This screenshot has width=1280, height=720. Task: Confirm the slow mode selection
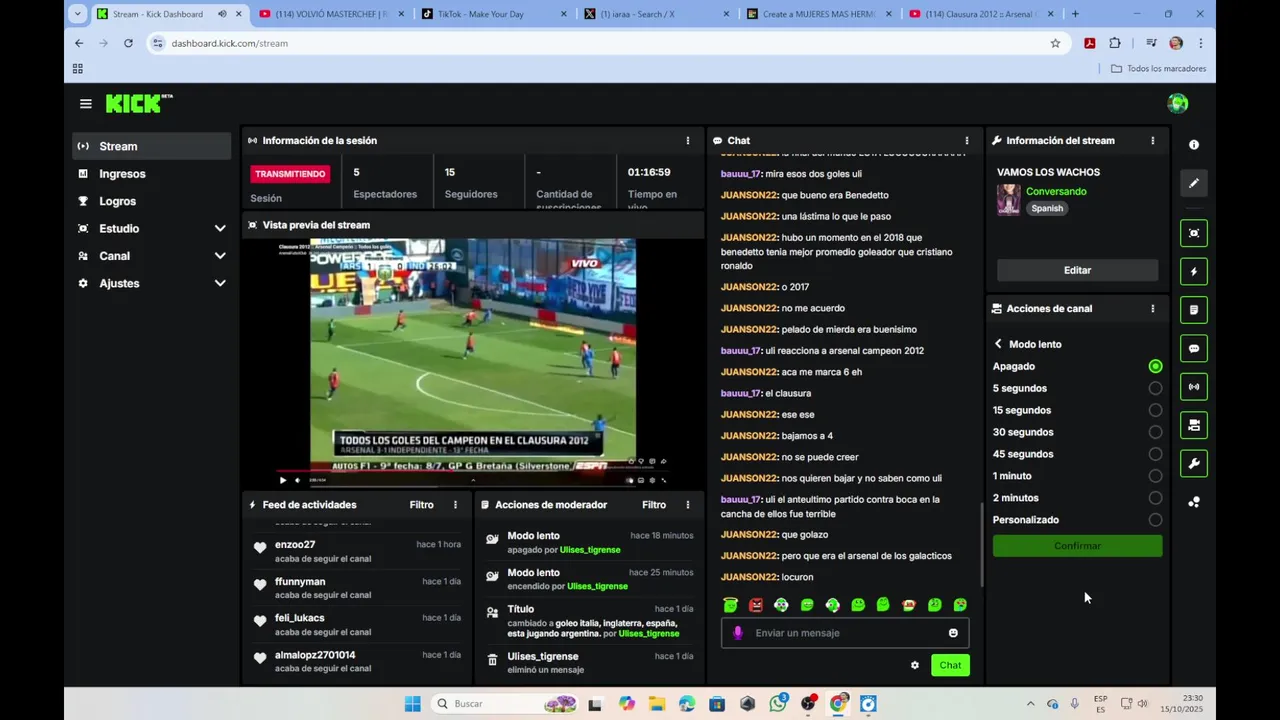pos(1077,546)
